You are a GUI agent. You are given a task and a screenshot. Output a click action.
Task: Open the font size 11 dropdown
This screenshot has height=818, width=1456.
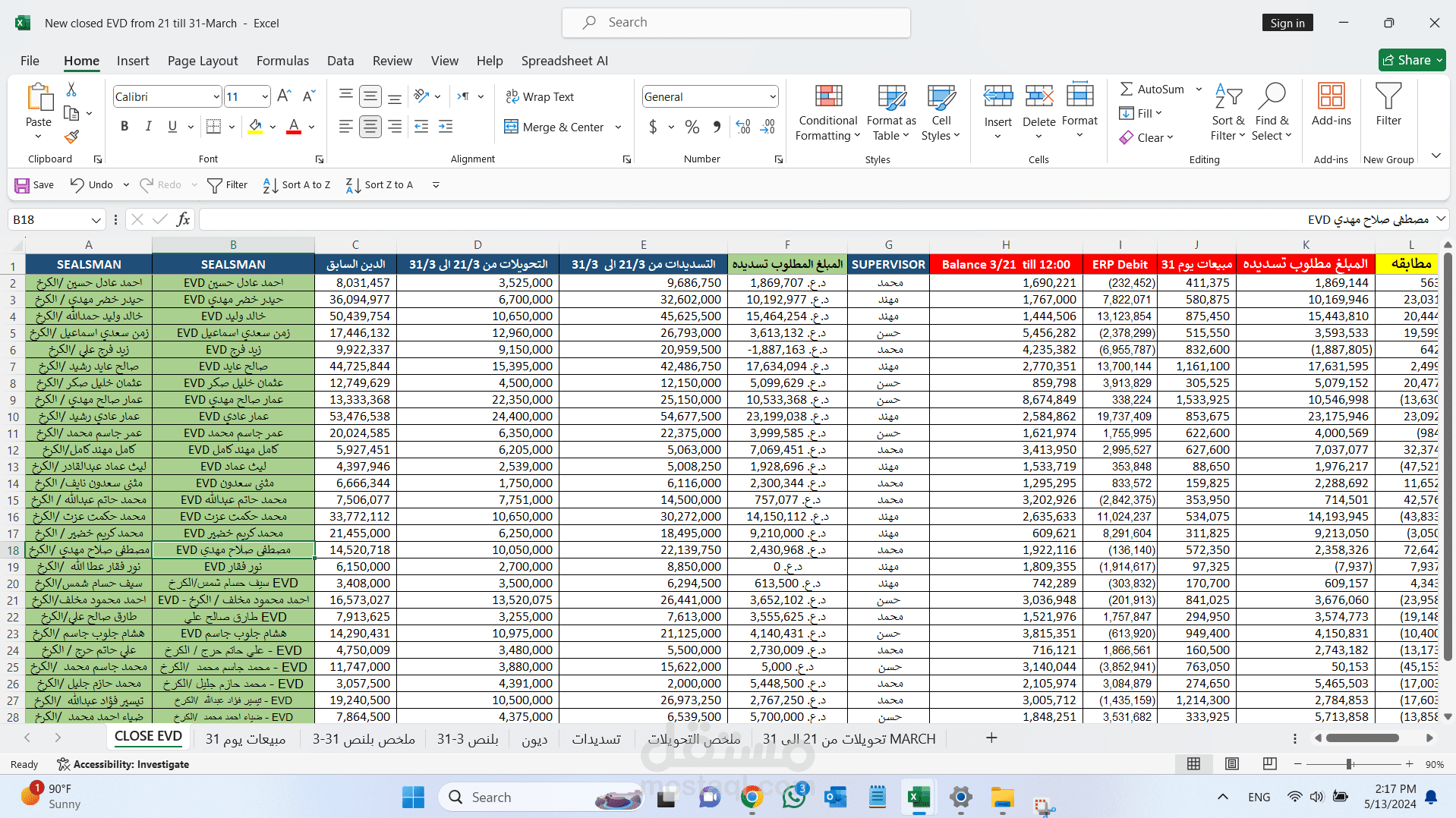[x=264, y=96]
